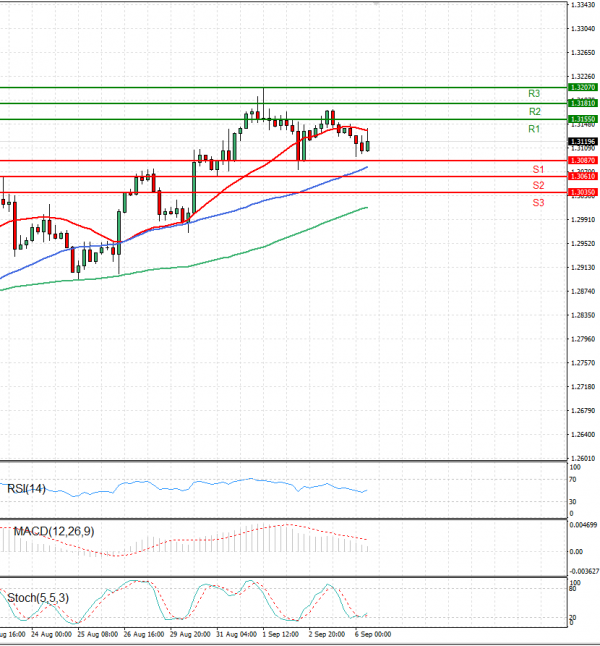Viewport: 600px width, 646px height.
Task: Click the 1.33430 price axis value
Action: pos(583,5)
